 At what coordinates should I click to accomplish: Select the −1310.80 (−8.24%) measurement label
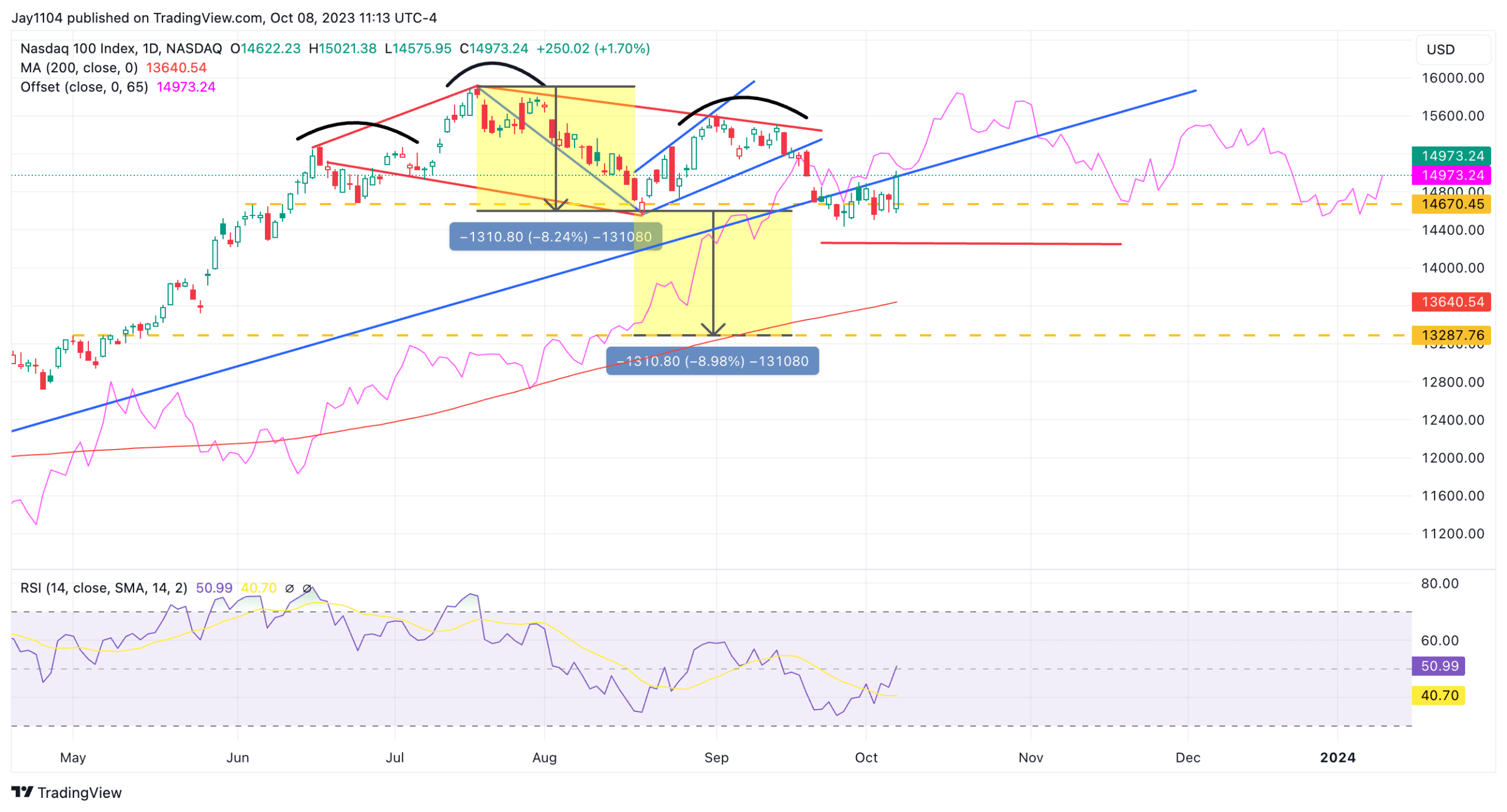[555, 237]
